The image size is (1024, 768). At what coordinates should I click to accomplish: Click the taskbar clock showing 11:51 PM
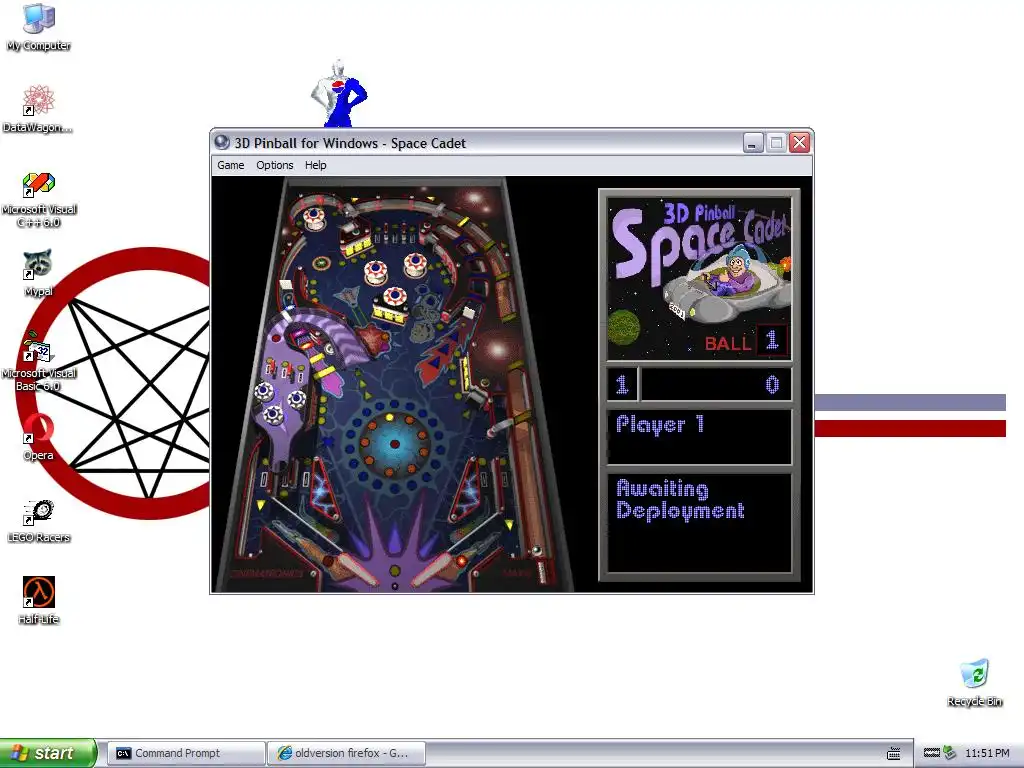coord(987,753)
